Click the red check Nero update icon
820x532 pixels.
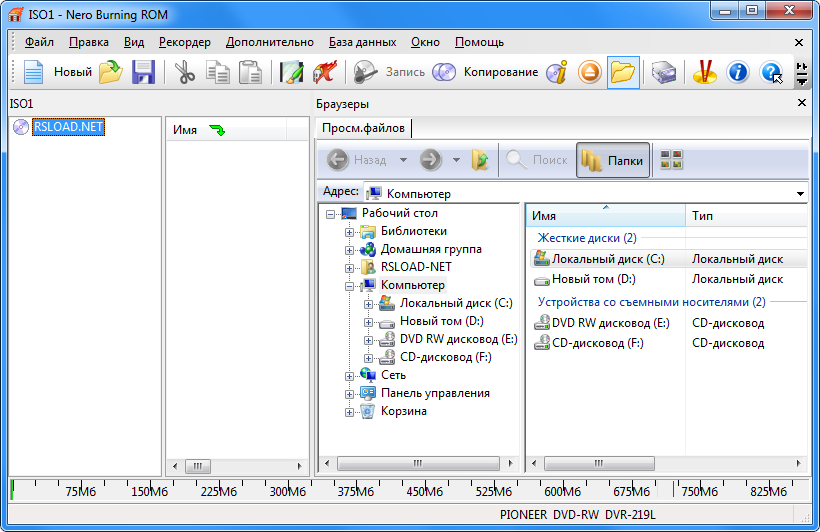point(704,72)
